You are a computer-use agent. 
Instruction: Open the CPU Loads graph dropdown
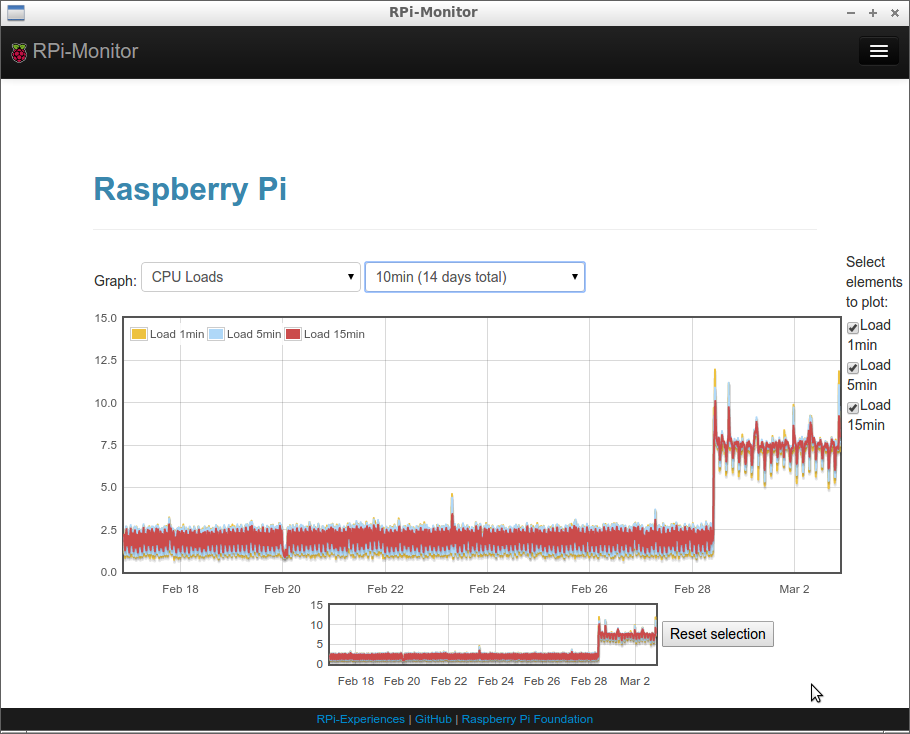coord(251,277)
